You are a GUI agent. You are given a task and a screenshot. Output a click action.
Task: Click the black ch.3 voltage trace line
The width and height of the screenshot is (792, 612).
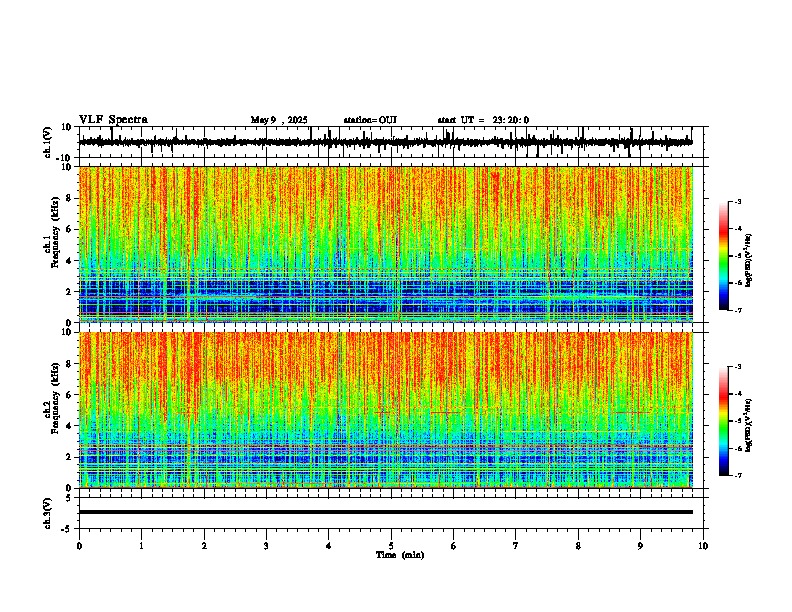pyautogui.click(x=386, y=512)
